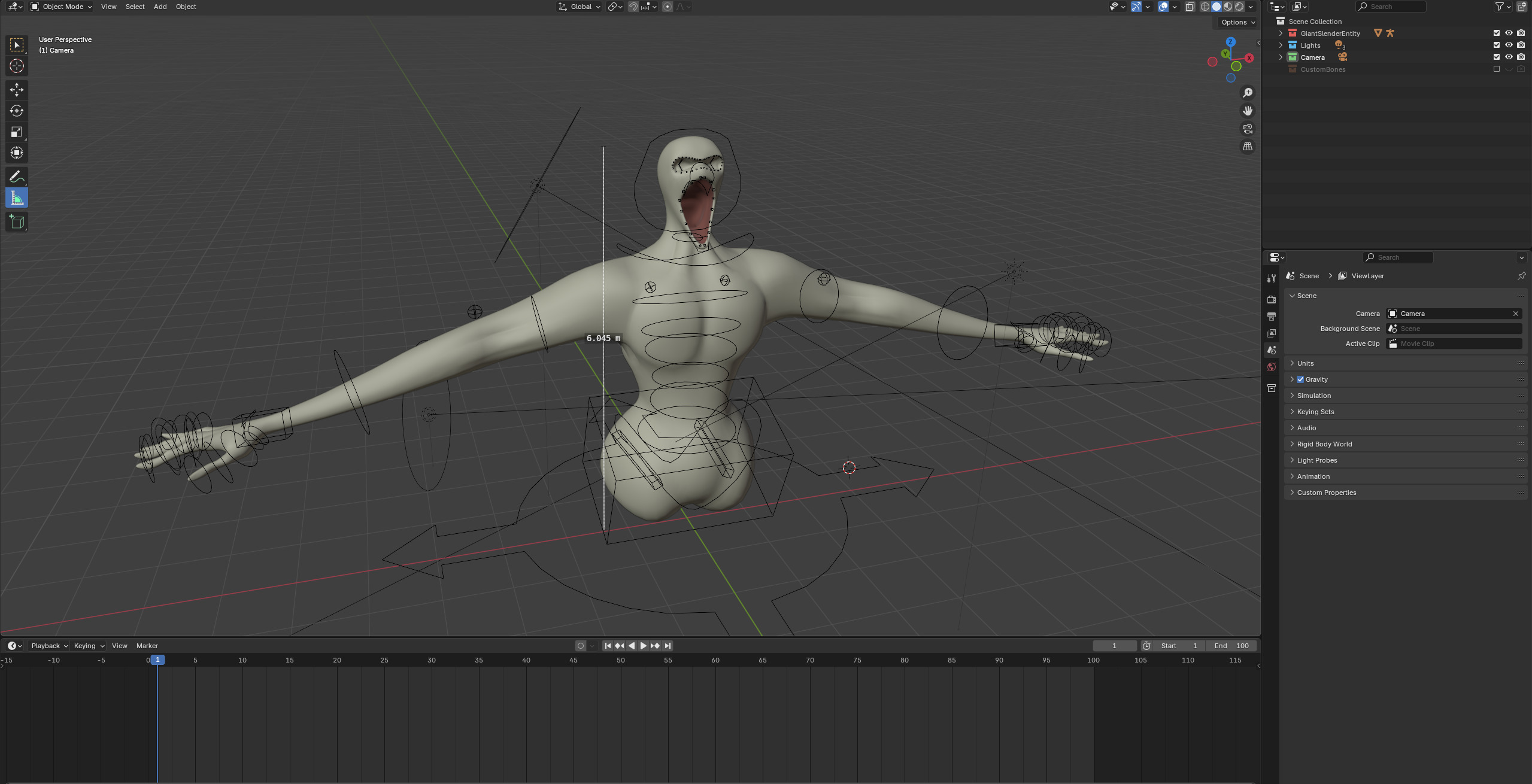1532x784 pixels.
Task: Open the Collection properties tab
Action: (x=1272, y=388)
